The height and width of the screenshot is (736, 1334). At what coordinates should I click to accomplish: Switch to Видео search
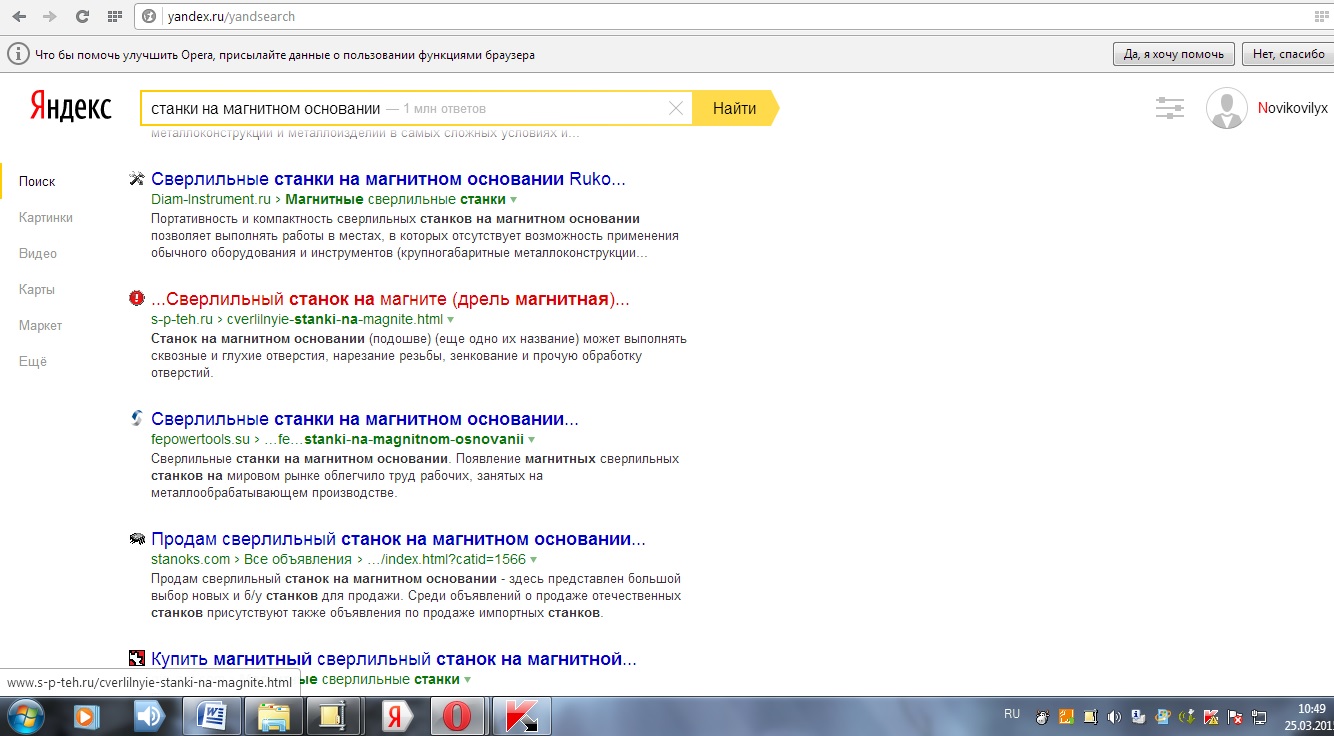pos(37,253)
